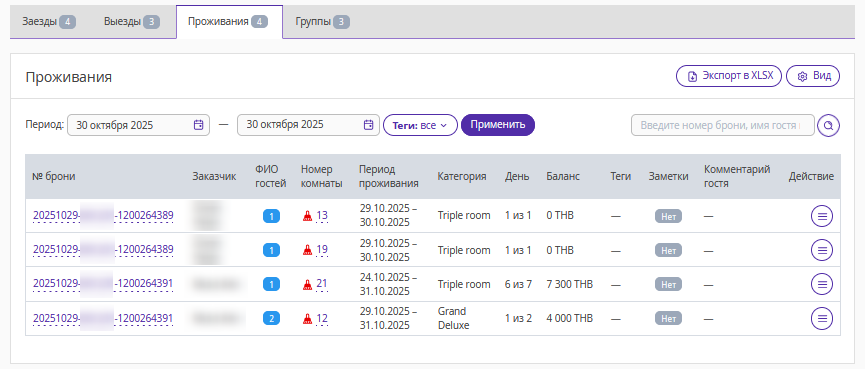Image resolution: width=865 pixels, height=369 pixels.
Task: Open calendar icon in end date field
Action: pyautogui.click(x=369, y=125)
